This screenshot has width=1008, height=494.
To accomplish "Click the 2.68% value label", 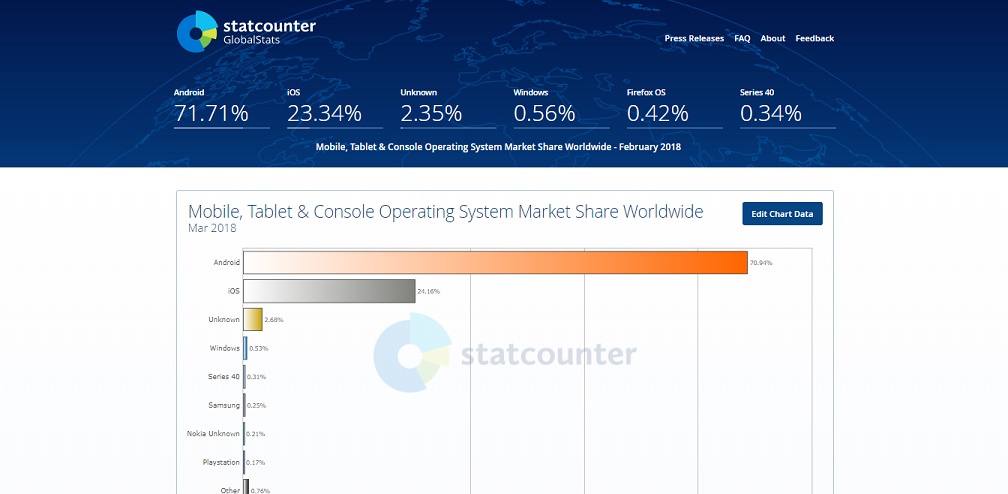I will coord(274,320).
